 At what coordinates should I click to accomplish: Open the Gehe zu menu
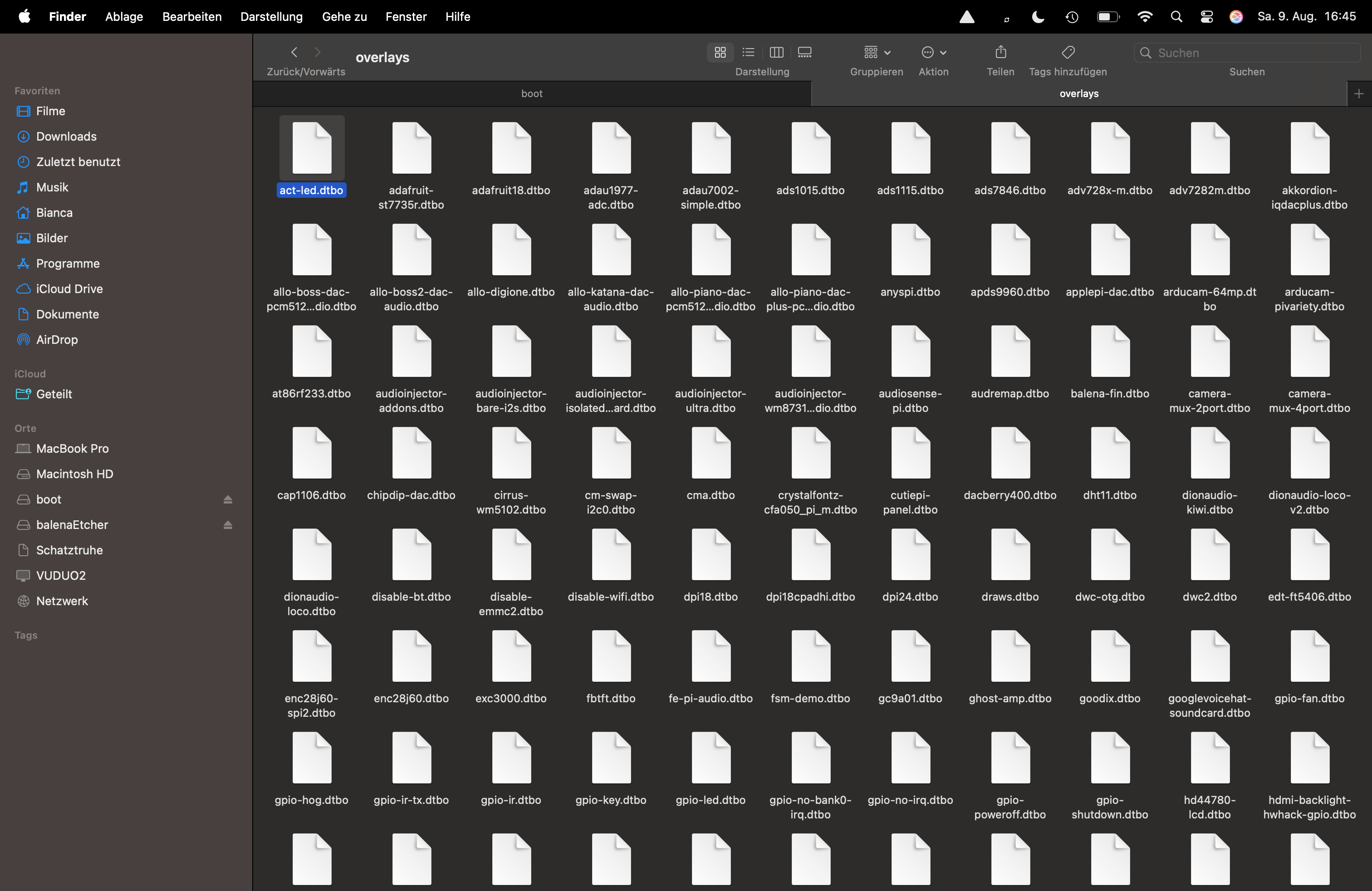344,17
